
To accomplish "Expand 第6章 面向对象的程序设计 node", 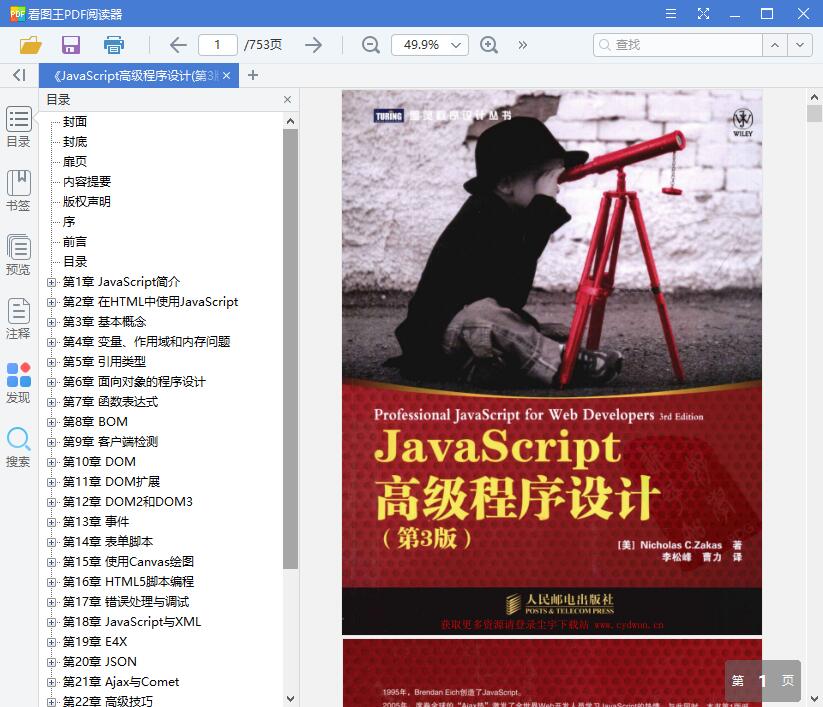I will (x=51, y=382).
